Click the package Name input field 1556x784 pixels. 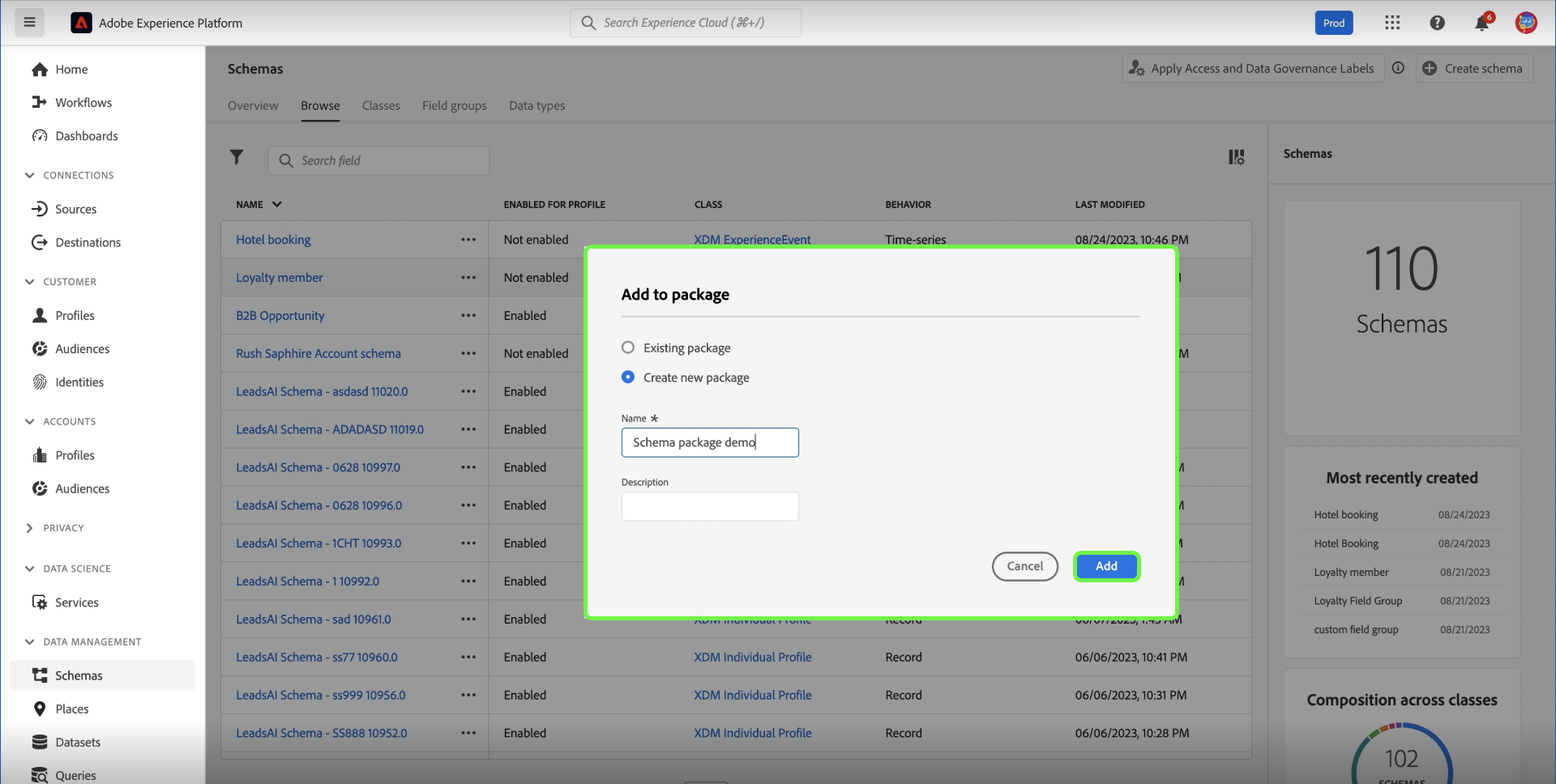710,442
